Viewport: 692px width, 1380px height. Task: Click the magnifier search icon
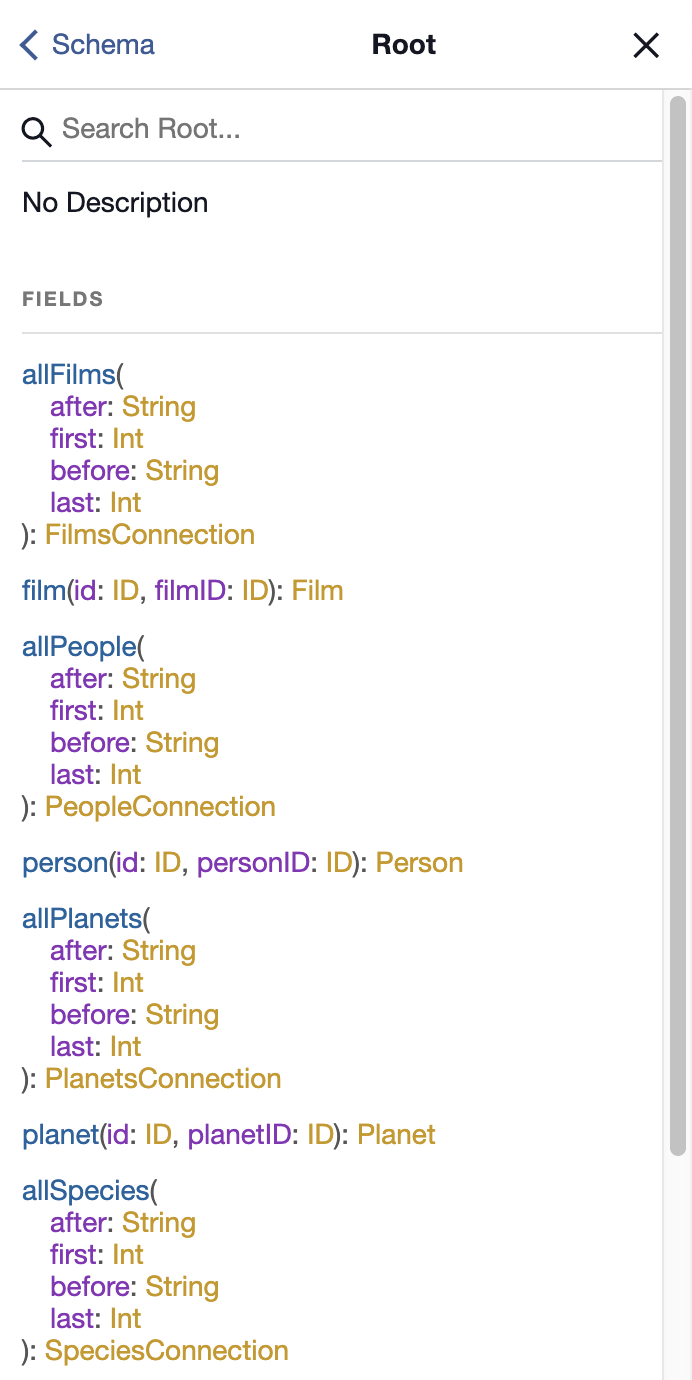pos(37,131)
